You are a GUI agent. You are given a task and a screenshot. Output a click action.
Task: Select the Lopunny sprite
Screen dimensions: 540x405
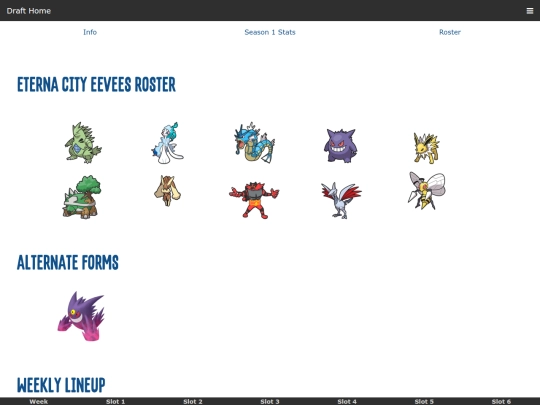point(167,190)
